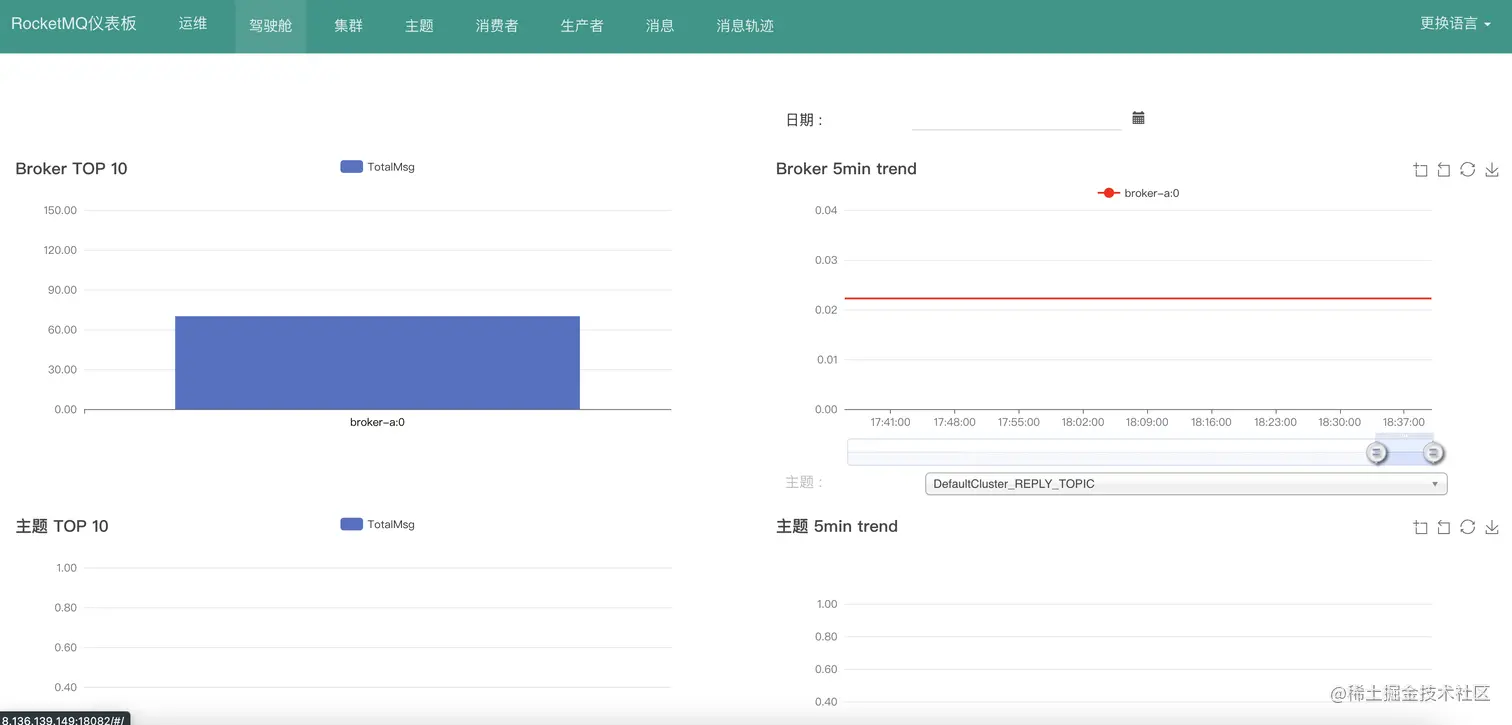Open the 消息轨迹 message trace tab
The image size is (1512, 725).
[x=745, y=26]
